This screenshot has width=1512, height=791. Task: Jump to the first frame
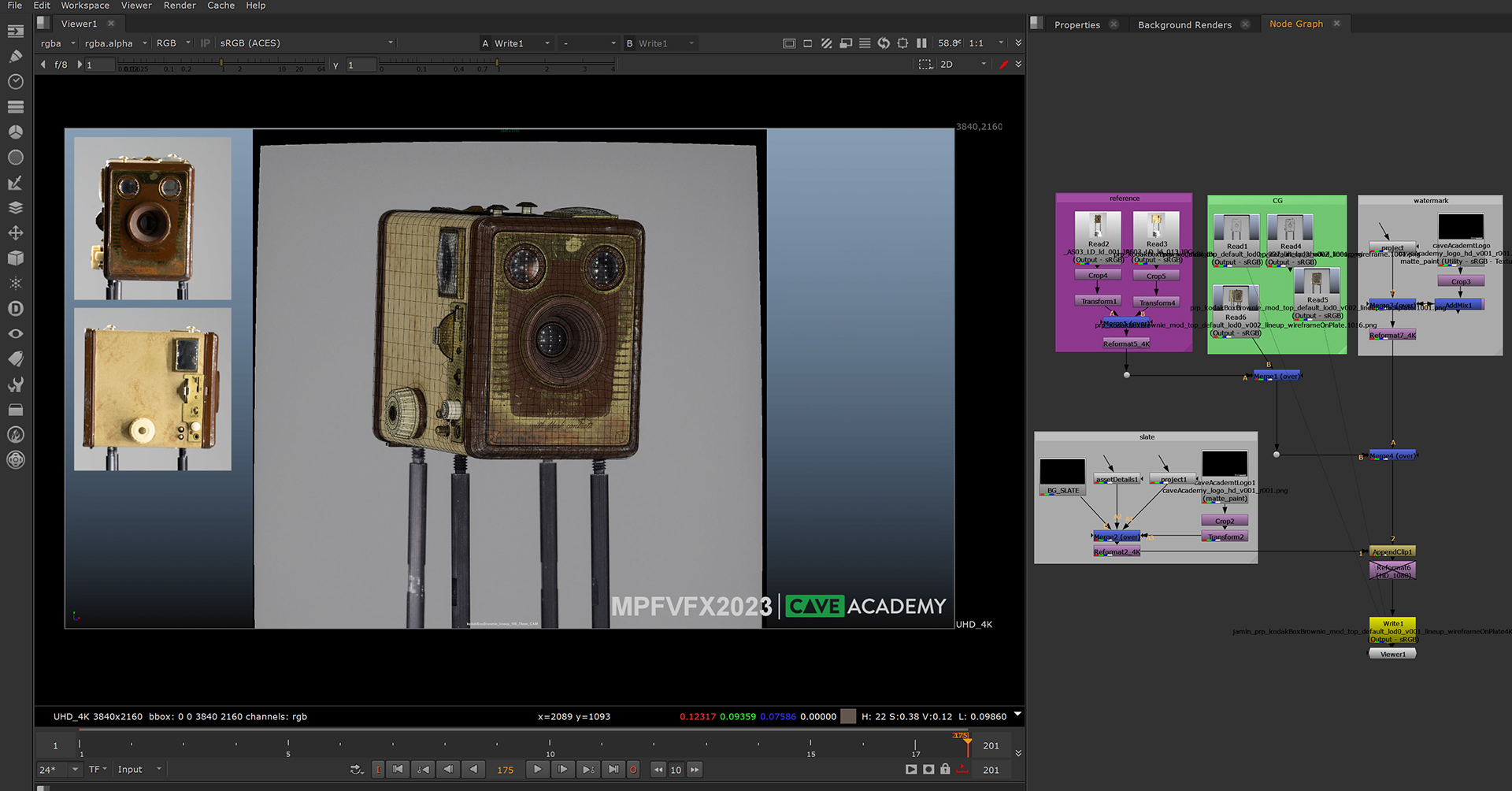tap(398, 770)
